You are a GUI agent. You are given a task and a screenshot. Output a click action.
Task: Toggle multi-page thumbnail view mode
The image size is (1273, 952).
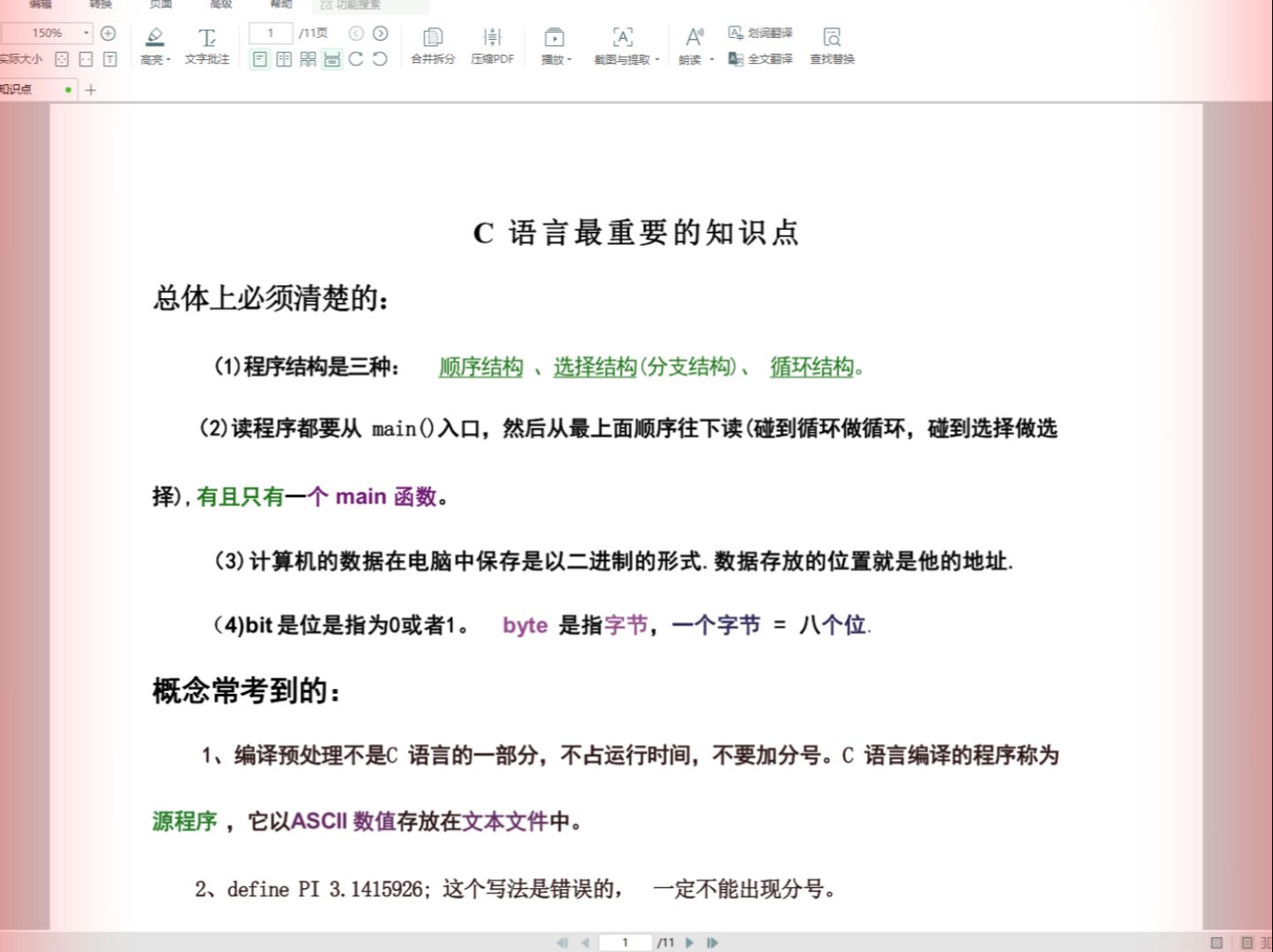[x=308, y=59]
